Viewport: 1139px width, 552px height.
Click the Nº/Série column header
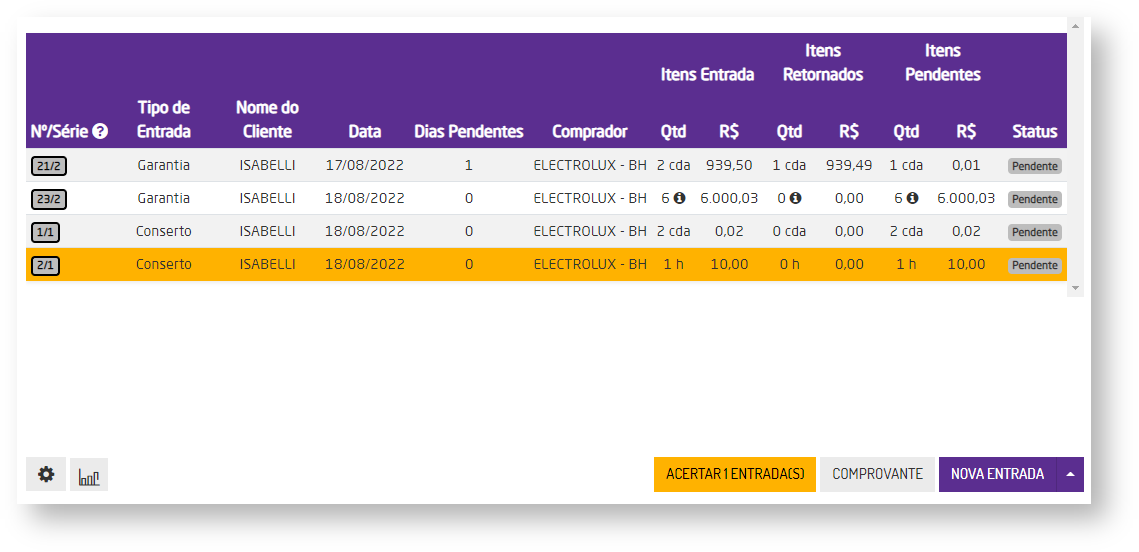tap(59, 132)
